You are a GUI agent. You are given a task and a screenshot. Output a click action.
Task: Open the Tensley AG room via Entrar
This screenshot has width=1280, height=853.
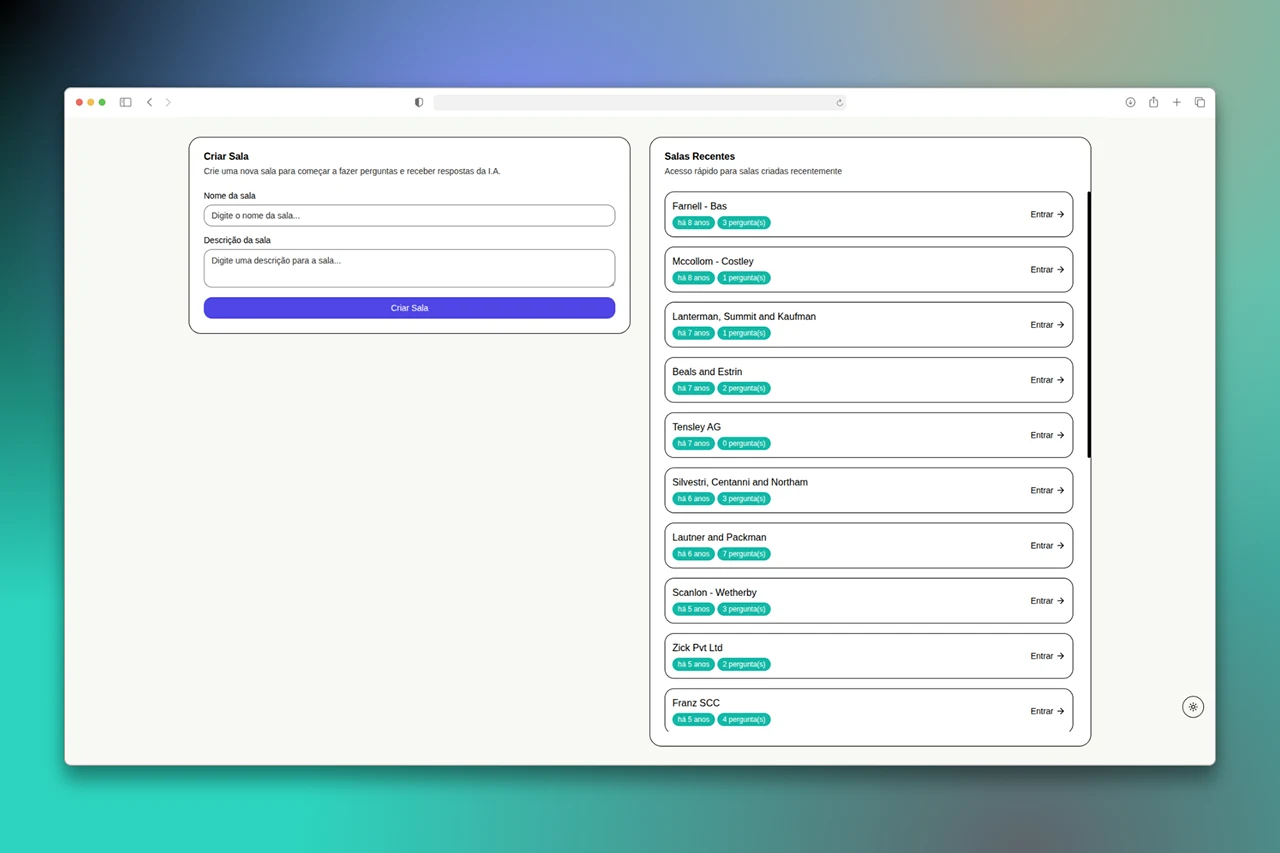pyautogui.click(x=1047, y=435)
